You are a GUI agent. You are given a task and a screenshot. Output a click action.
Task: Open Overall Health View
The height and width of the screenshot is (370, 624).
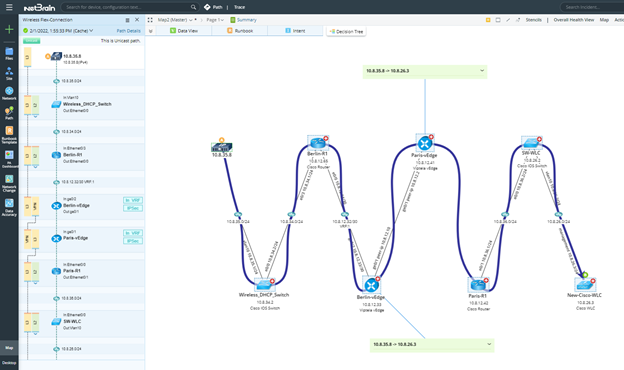[x=574, y=20]
